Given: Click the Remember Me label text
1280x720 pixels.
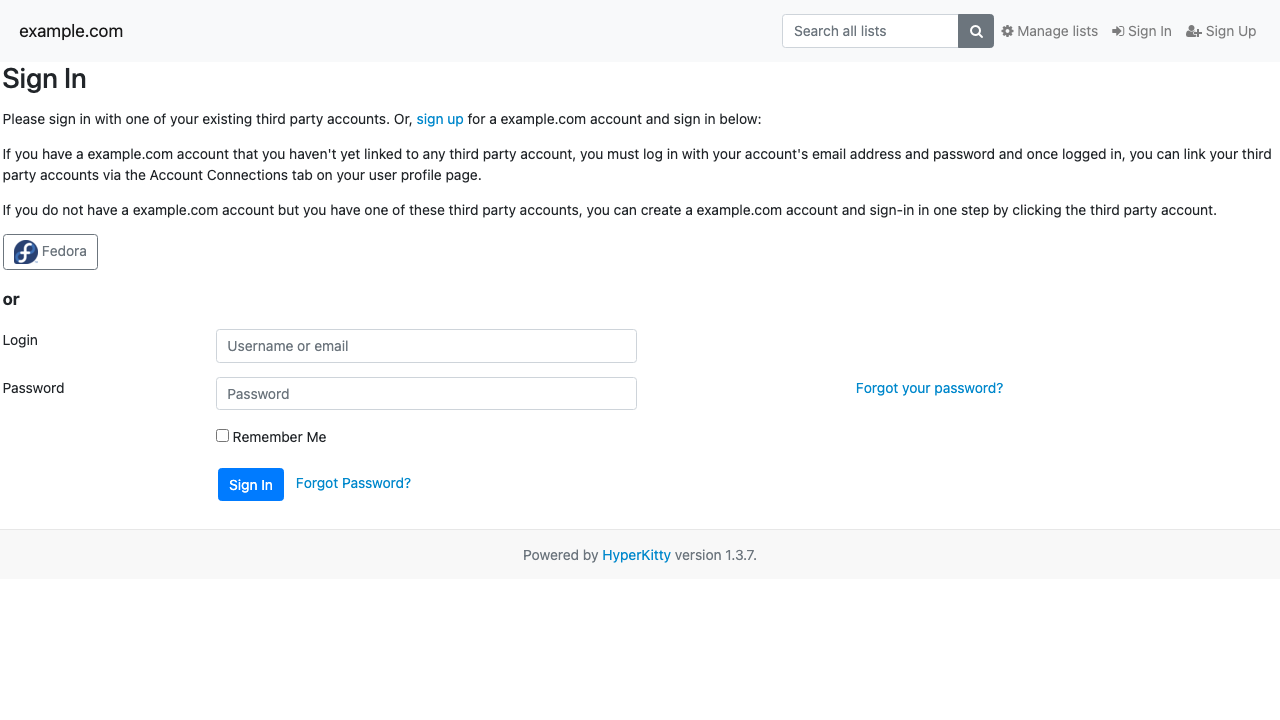Looking at the screenshot, I should [279, 437].
